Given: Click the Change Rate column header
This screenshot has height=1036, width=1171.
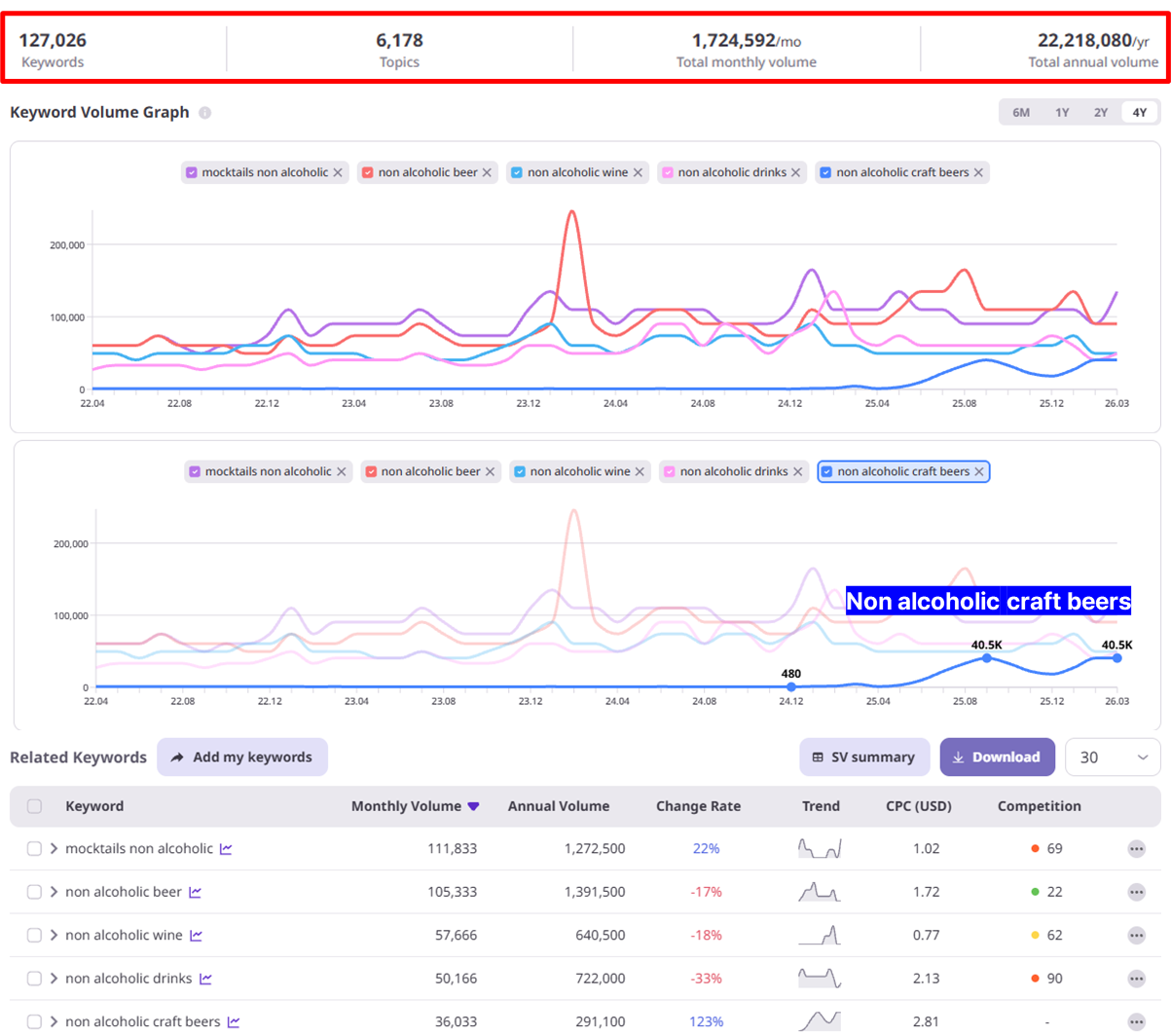Looking at the screenshot, I should pos(698,806).
